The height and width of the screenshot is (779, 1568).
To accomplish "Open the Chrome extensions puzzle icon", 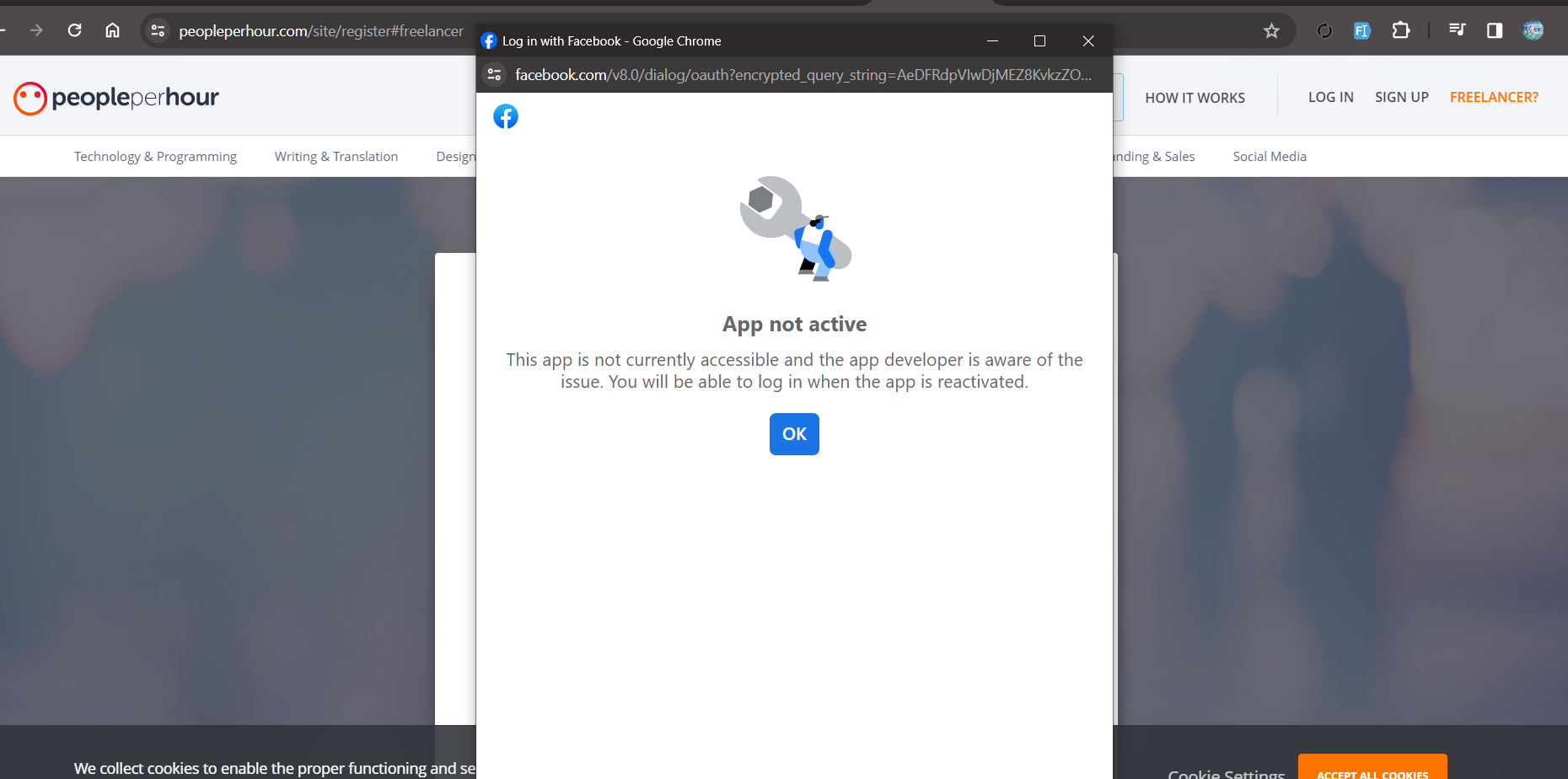I will (x=1400, y=31).
